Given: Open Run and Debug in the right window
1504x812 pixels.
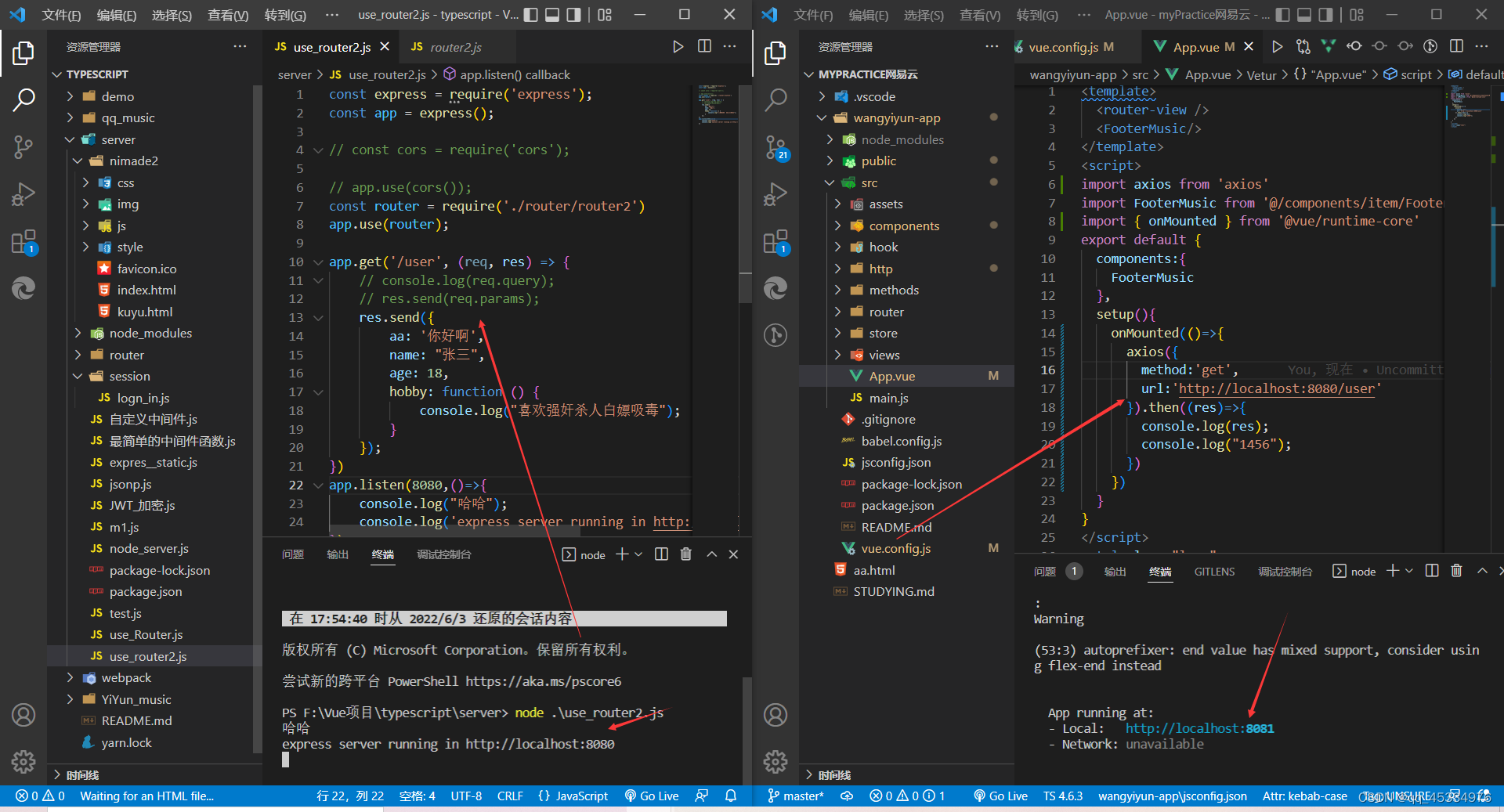Looking at the screenshot, I should [775, 193].
